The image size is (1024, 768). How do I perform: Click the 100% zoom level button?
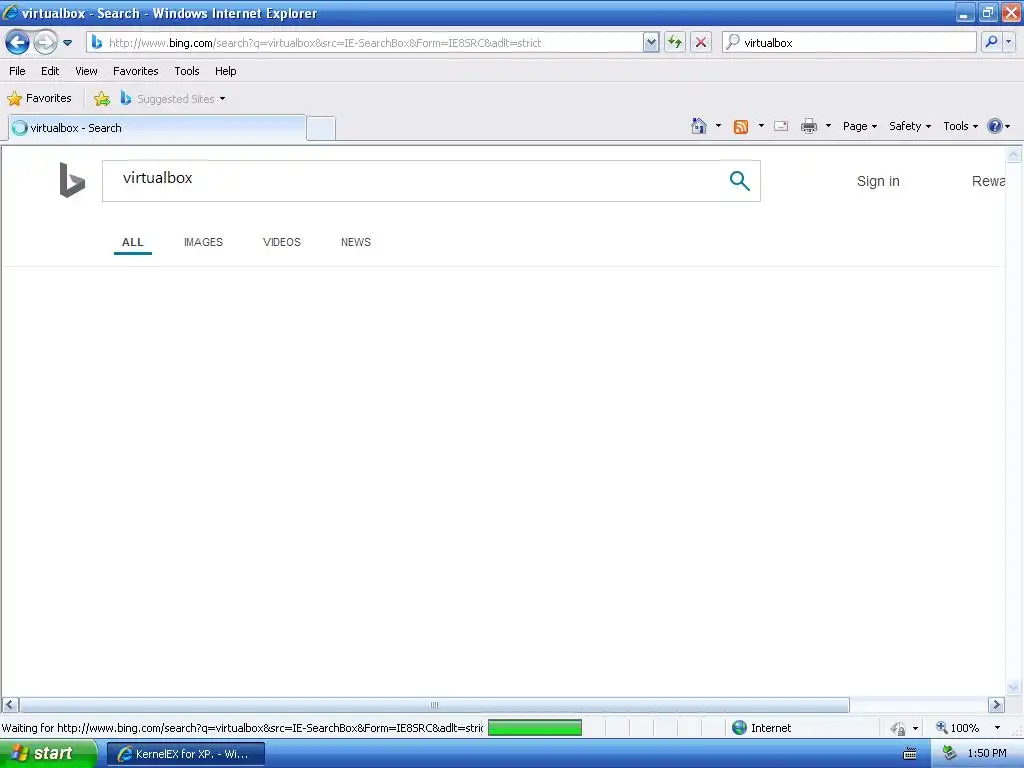[x=957, y=728]
